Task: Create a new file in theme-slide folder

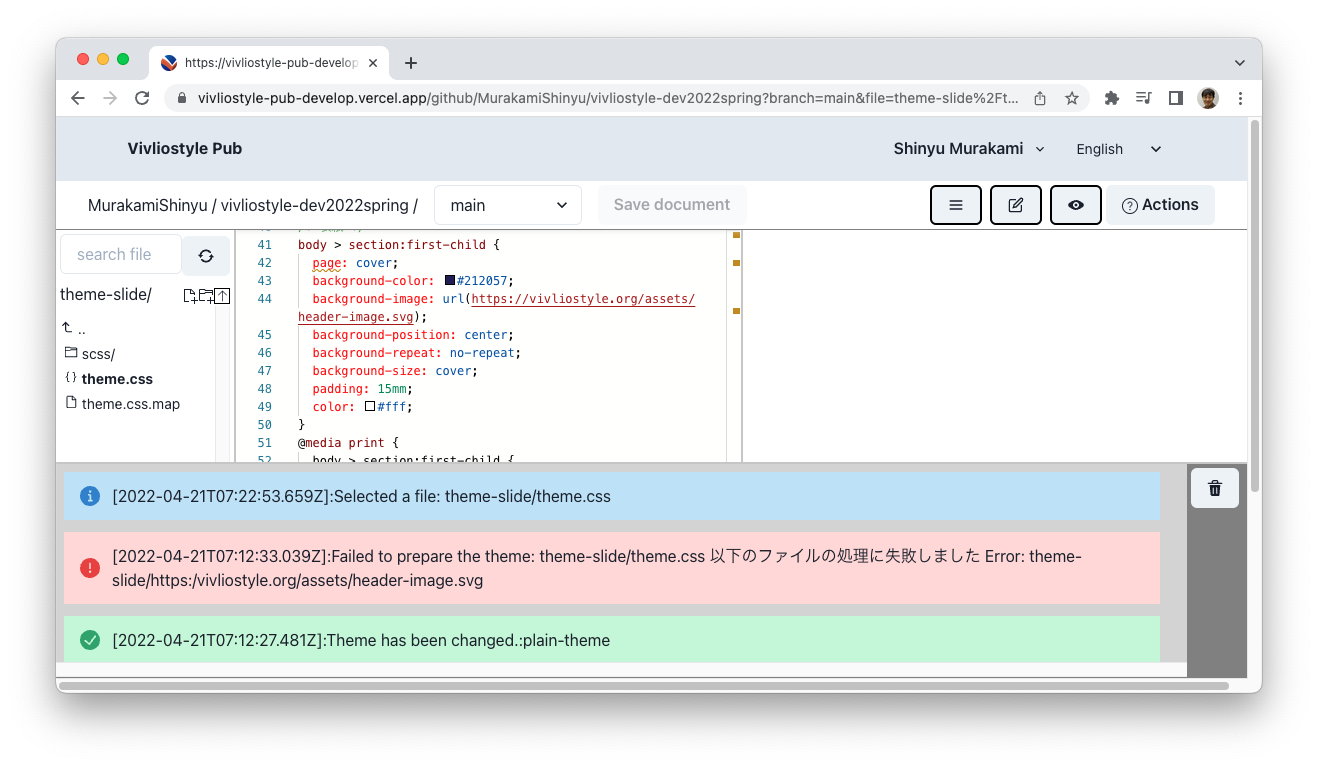Action: (188, 296)
